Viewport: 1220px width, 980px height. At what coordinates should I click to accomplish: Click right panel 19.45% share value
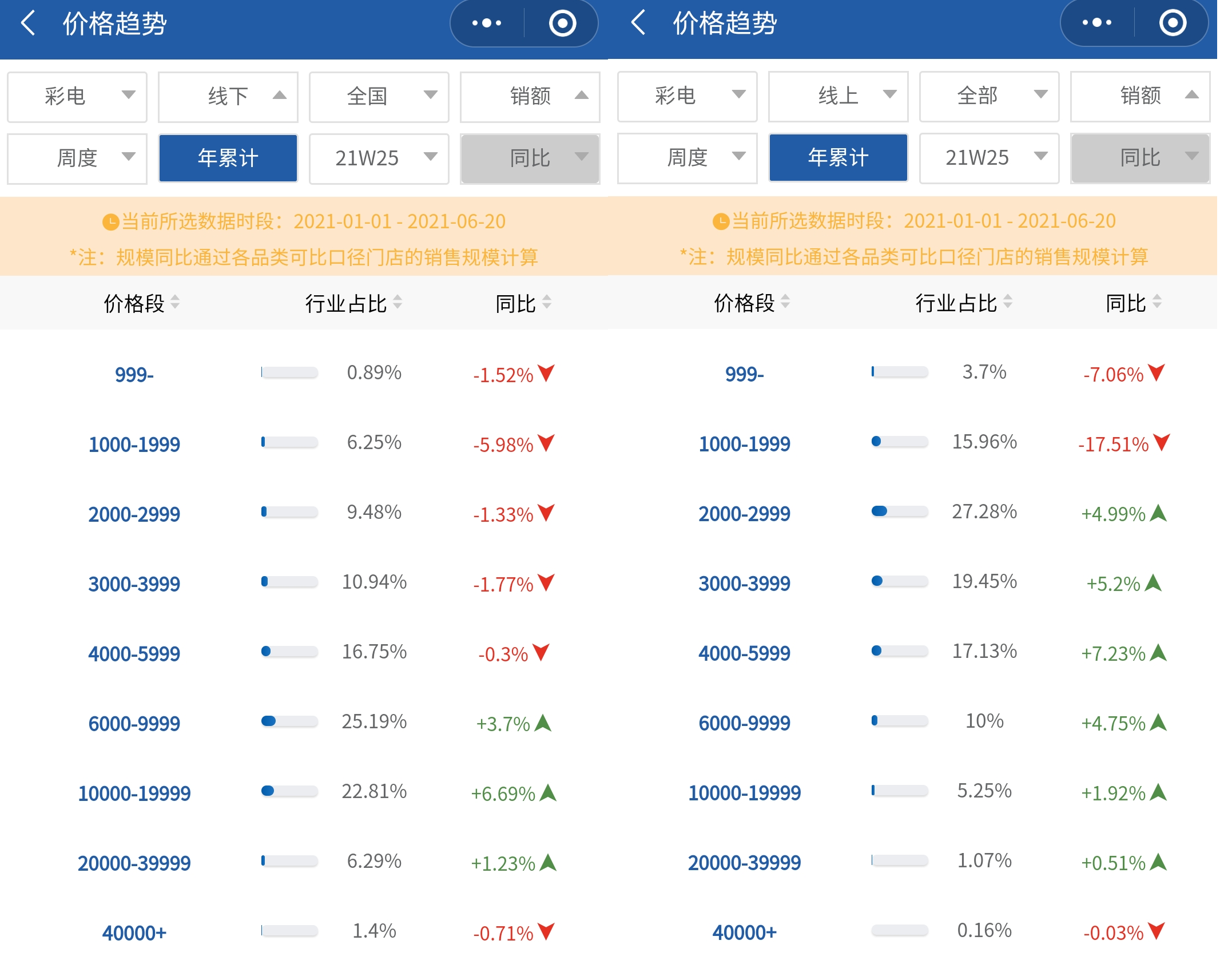[x=984, y=581]
